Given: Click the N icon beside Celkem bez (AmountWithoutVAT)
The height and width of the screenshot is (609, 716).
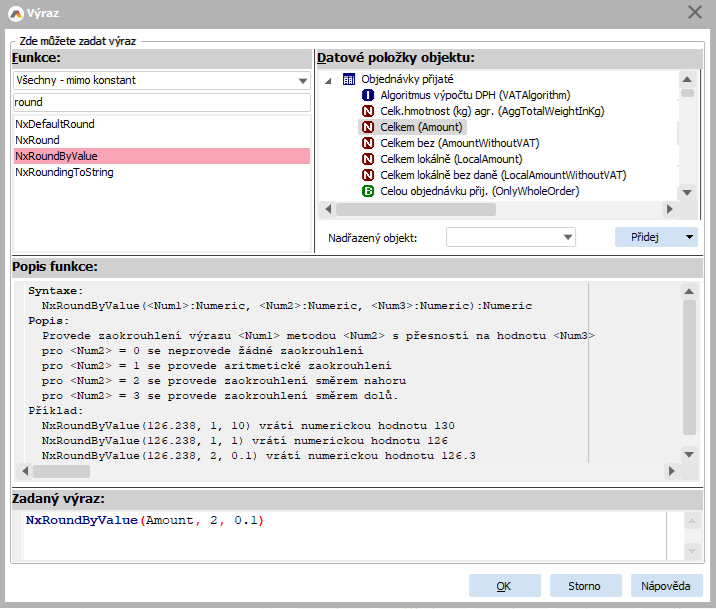Looking at the screenshot, I should [368, 143].
